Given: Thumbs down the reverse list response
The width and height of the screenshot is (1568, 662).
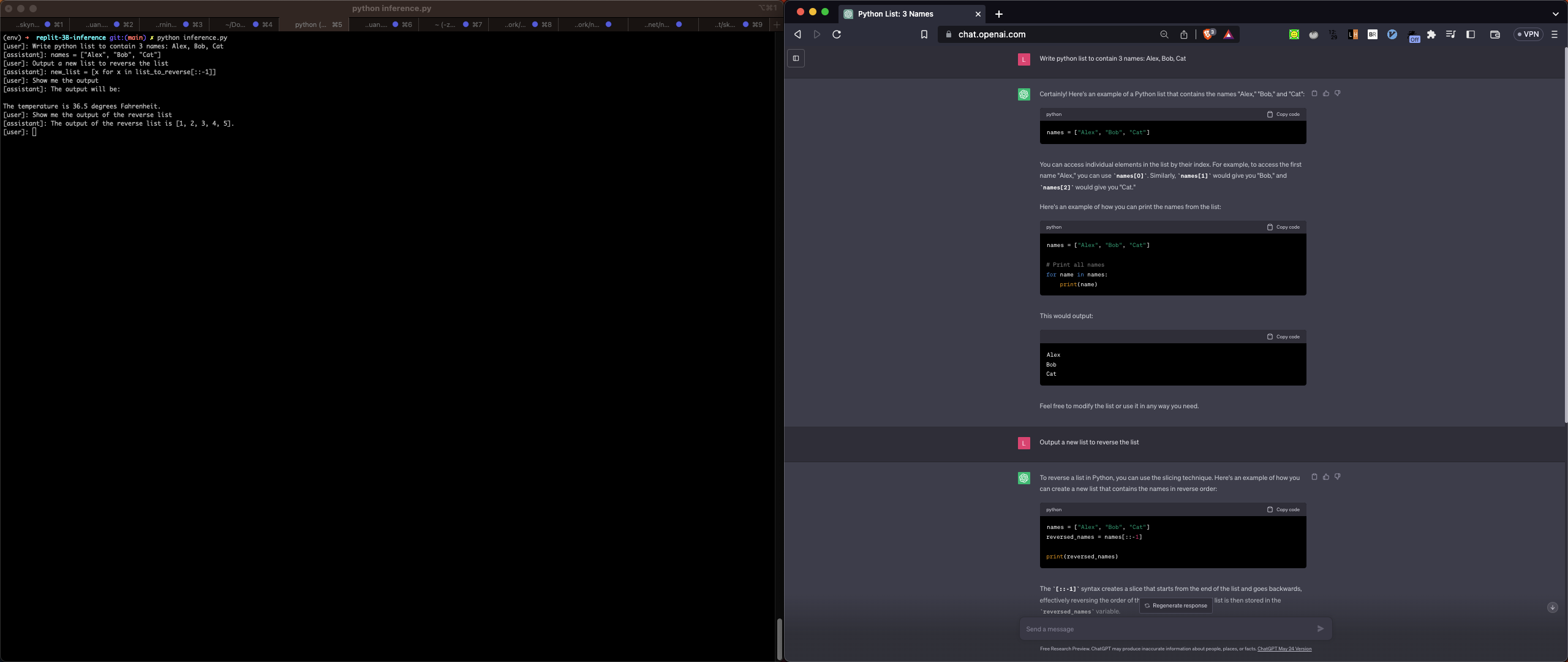Looking at the screenshot, I should [1338, 476].
